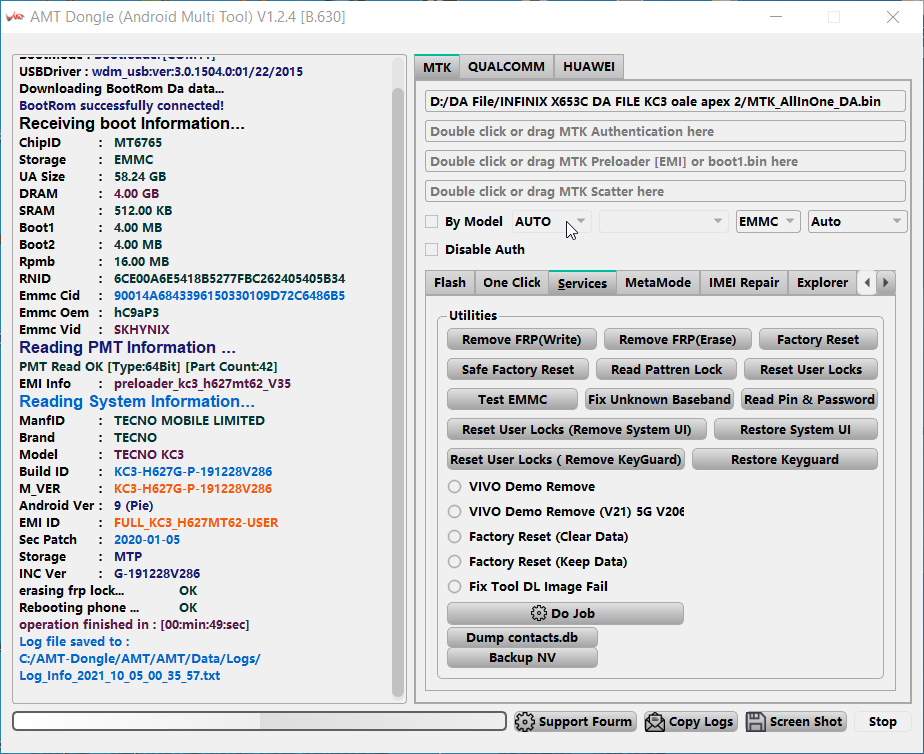Choose Factory Reset (Keep Data) option
Image resolution: width=924 pixels, height=754 pixels.
454,561
